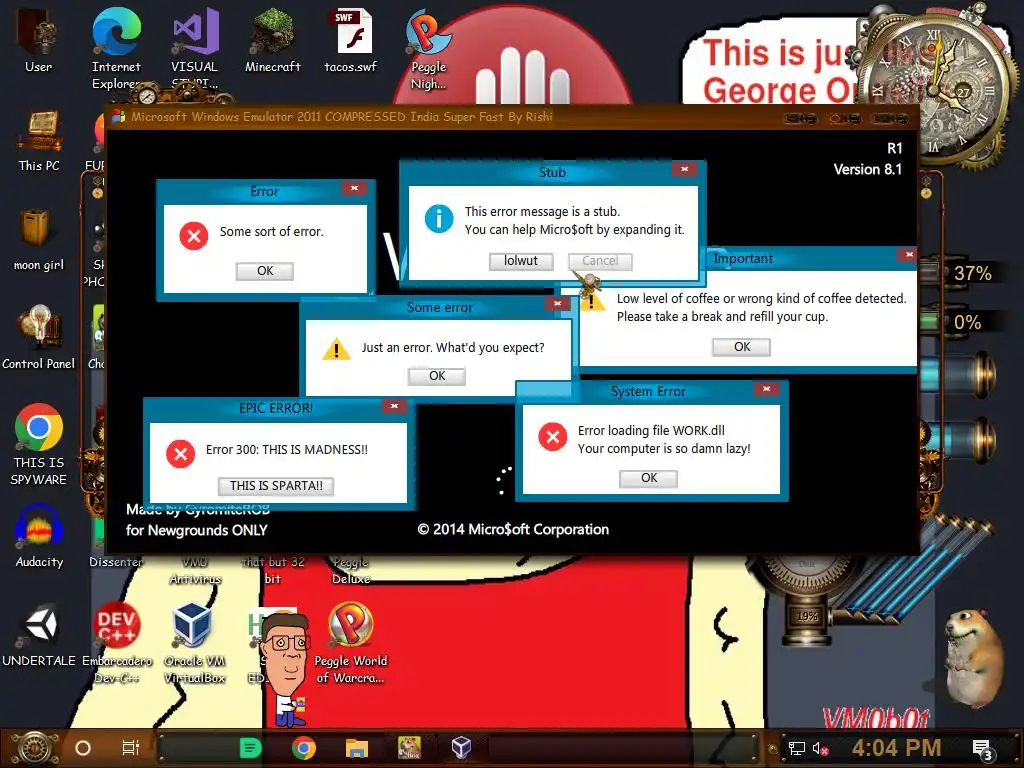This screenshot has height=768, width=1024.
Task: Click the steampunk Start button
Action: 35,748
